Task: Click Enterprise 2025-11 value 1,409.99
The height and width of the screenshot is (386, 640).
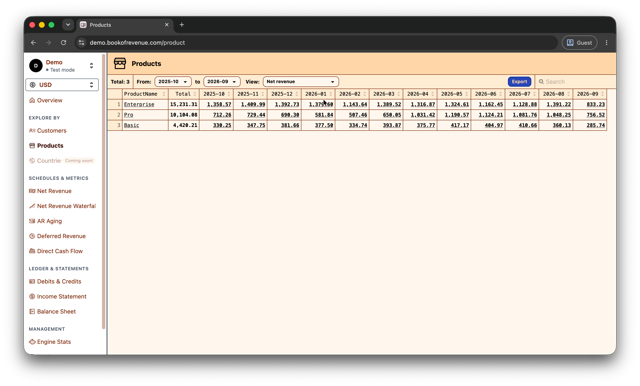Action: coord(253,104)
